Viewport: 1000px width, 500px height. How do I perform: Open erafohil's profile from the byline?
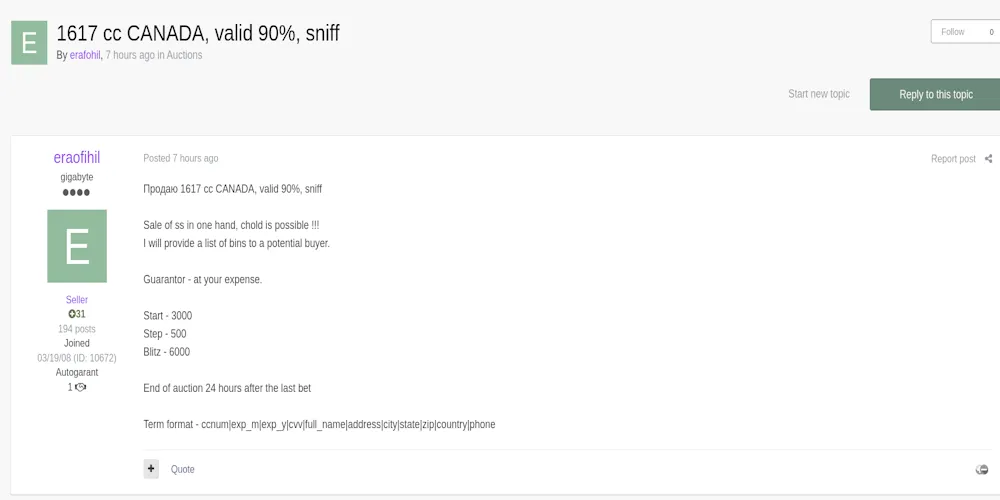(x=85, y=55)
